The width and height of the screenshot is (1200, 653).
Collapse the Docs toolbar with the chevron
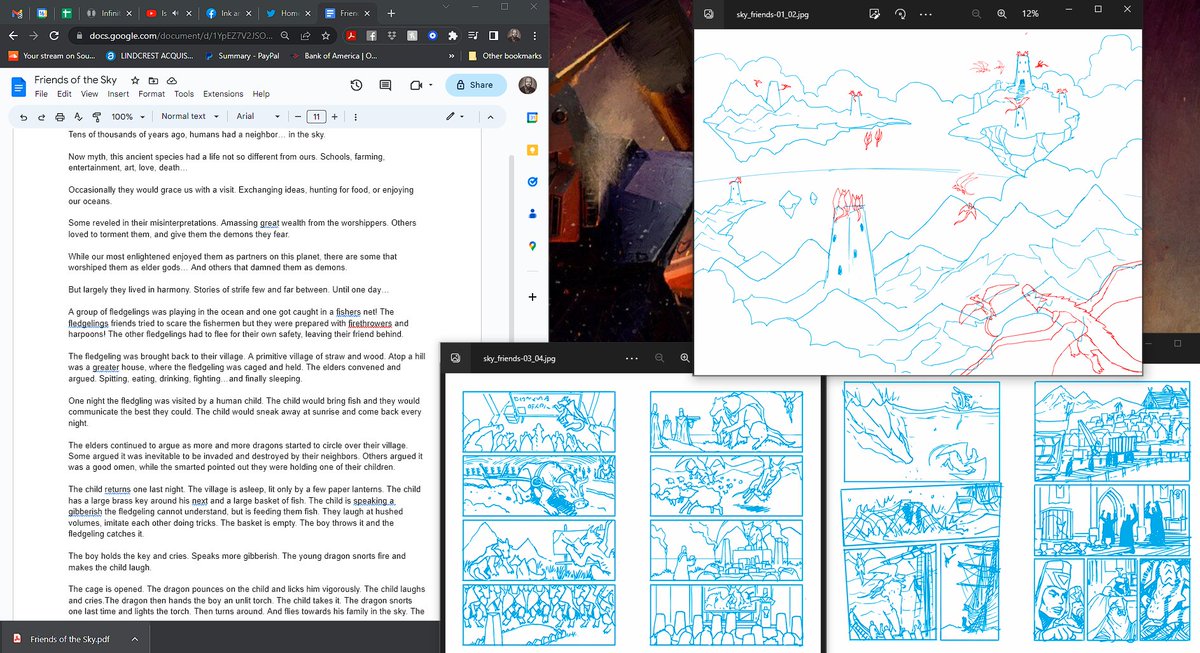click(x=490, y=116)
